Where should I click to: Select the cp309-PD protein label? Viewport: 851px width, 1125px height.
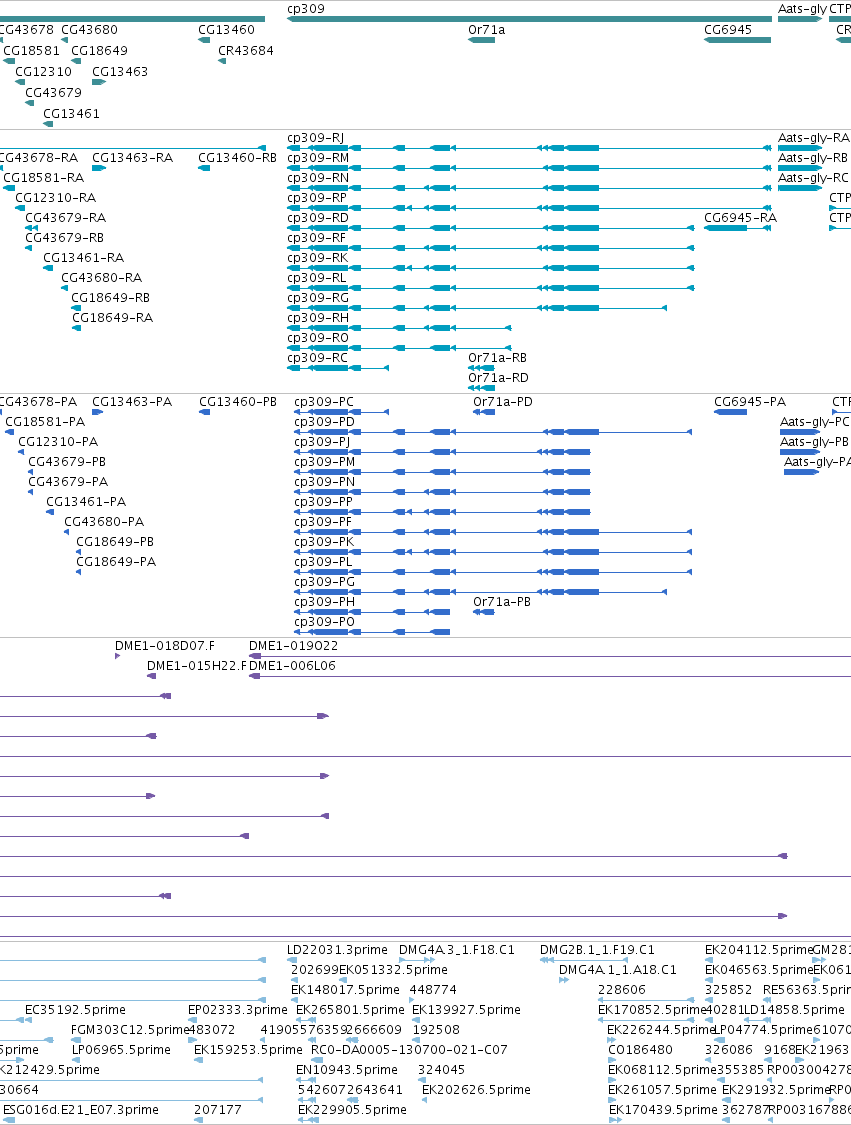point(324,422)
